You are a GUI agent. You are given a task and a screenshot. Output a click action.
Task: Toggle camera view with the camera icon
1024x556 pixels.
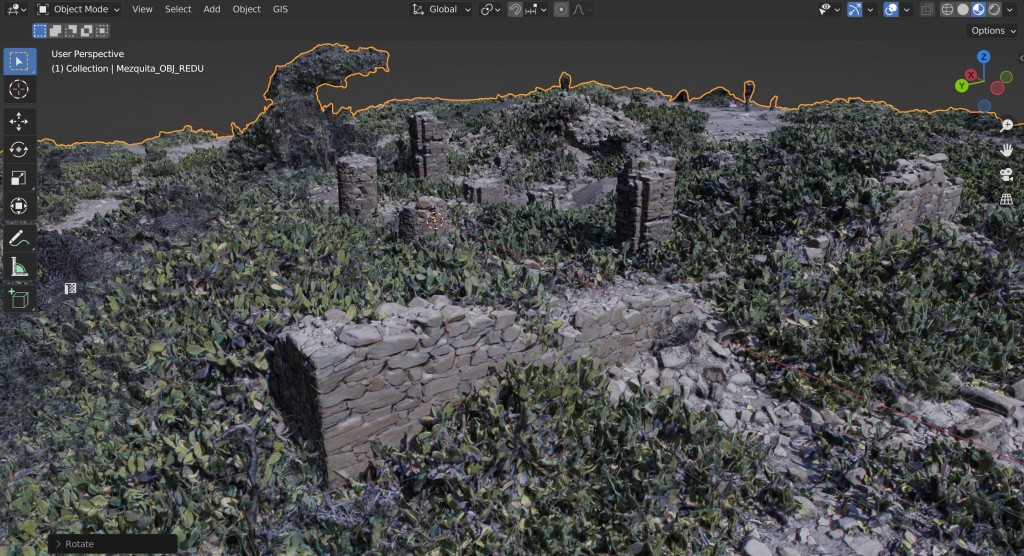pos(1006,175)
